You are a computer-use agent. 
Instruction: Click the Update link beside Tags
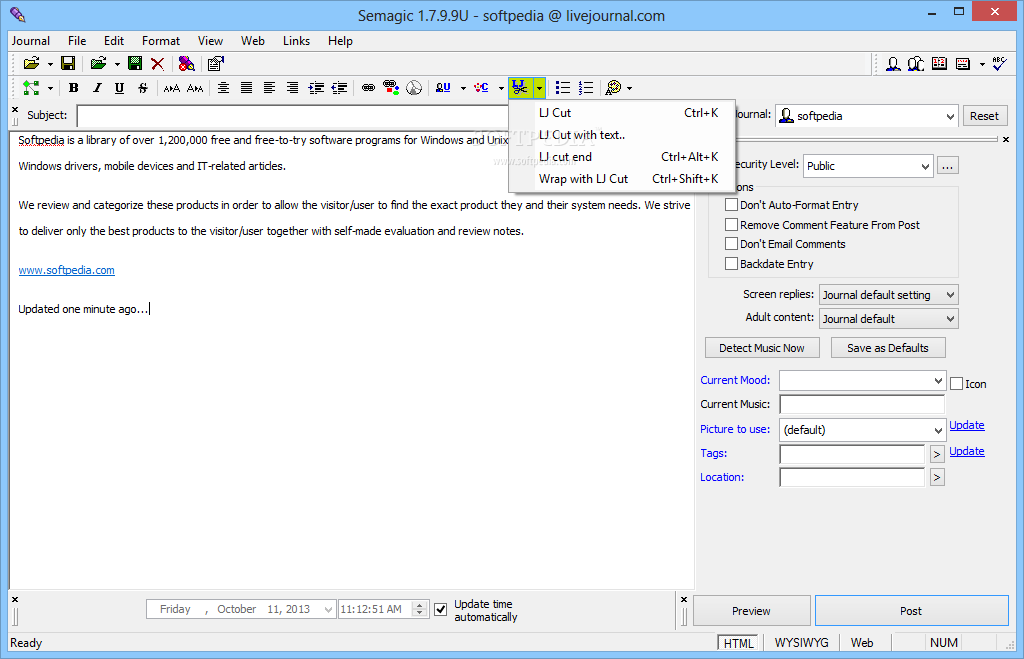click(x=967, y=451)
